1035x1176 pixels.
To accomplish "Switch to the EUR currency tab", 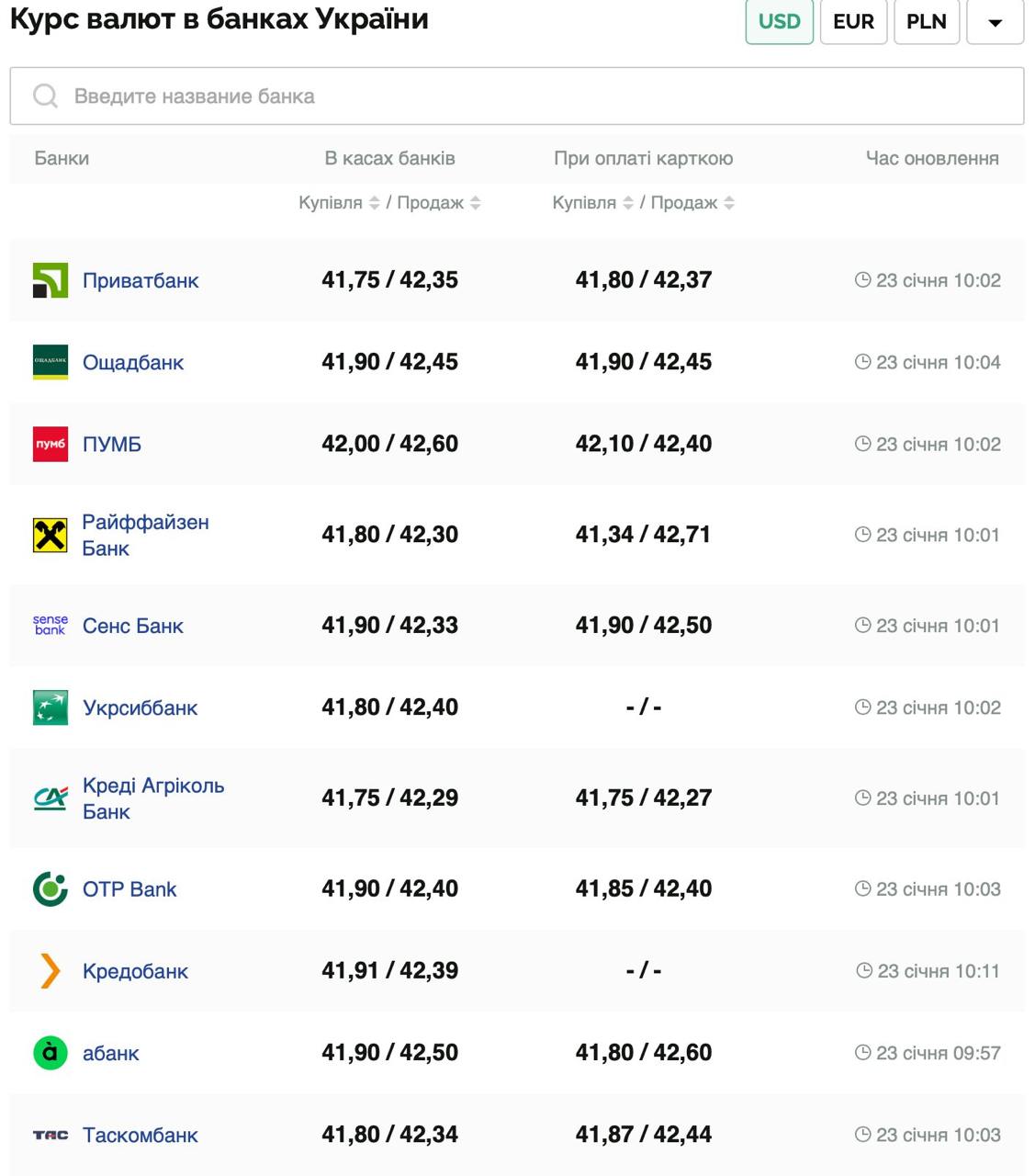I will [x=853, y=22].
